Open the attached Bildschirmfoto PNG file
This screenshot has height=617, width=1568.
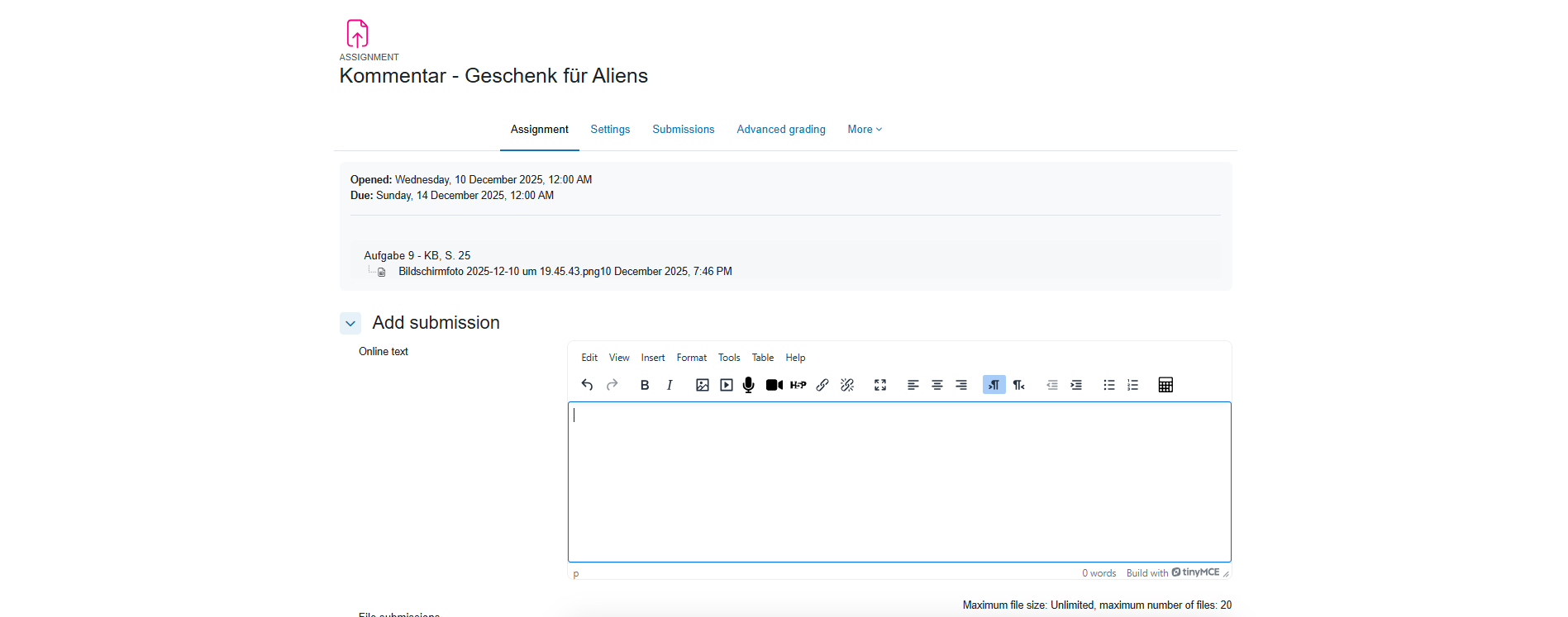tap(498, 272)
